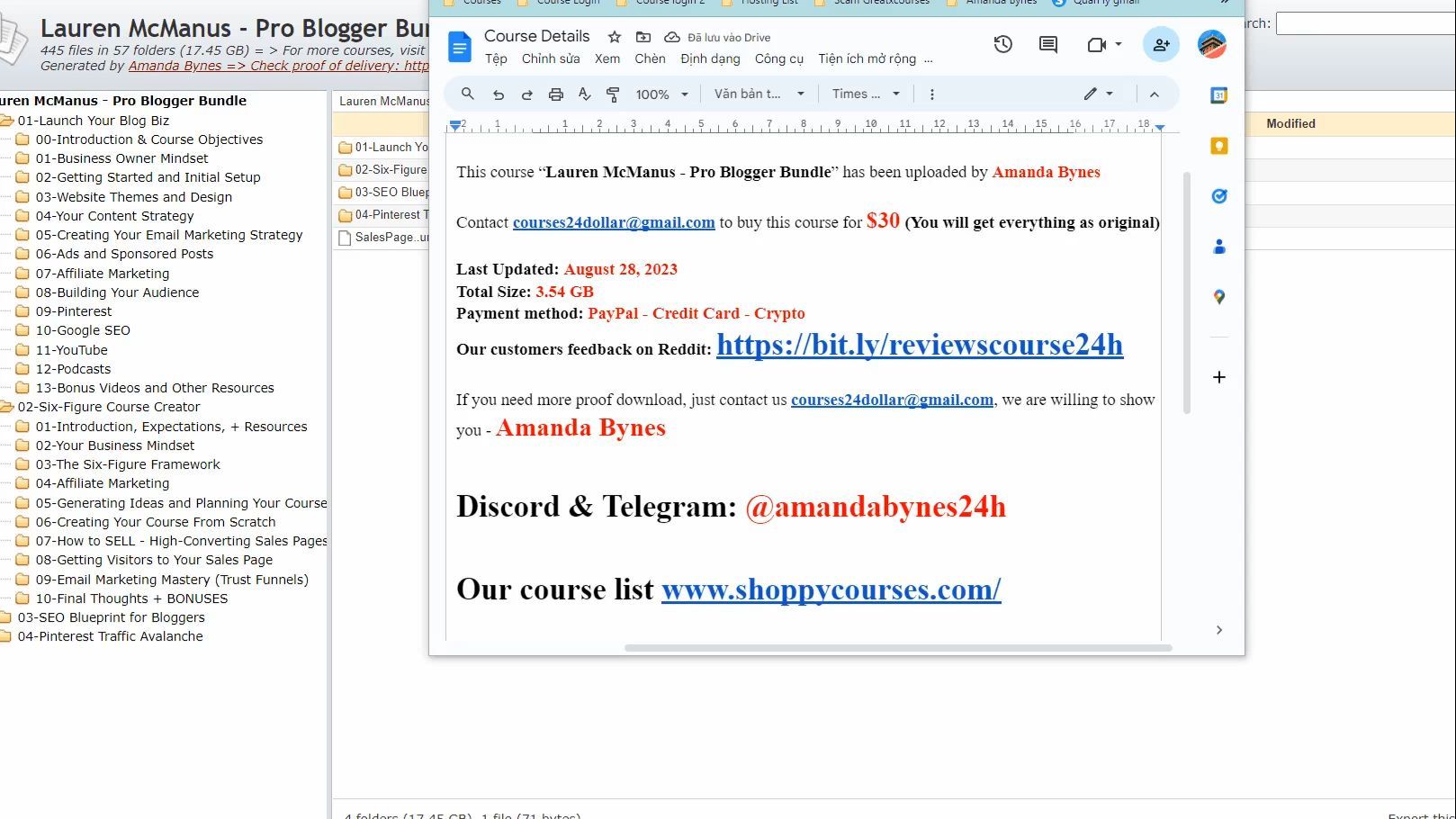Click the document vertical scrollbar
The height and width of the screenshot is (819, 1456).
pos(1187,292)
